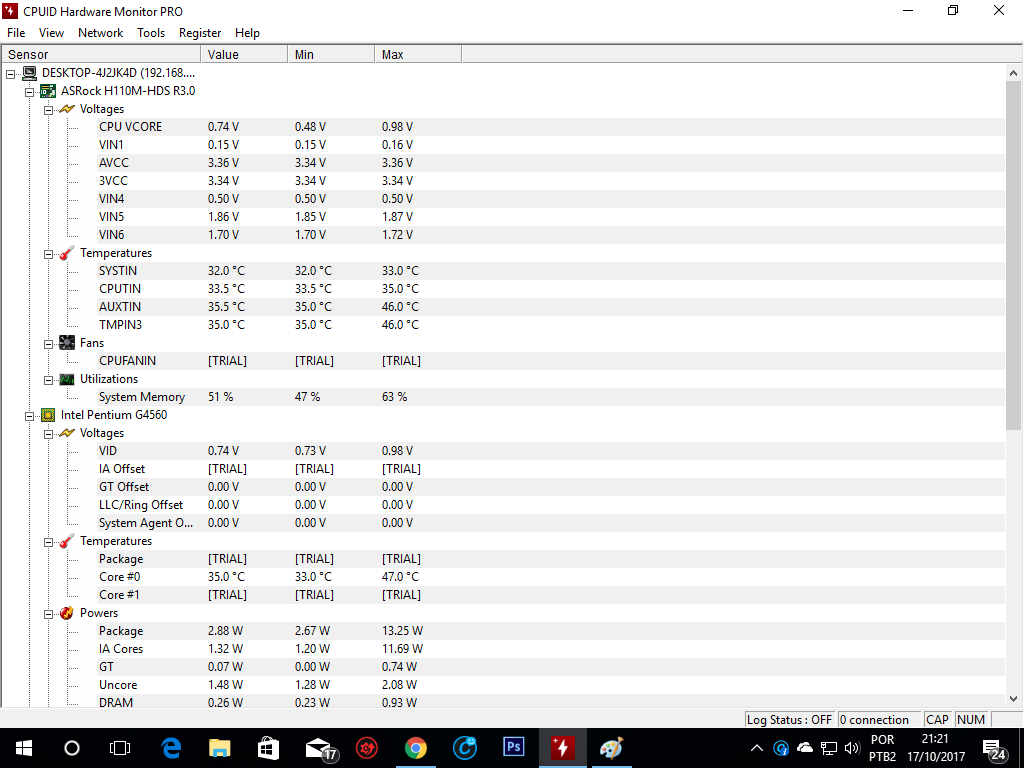This screenshot has height=768, width=1024.
Task: Open the Tools menu
Action: (151, 33)
